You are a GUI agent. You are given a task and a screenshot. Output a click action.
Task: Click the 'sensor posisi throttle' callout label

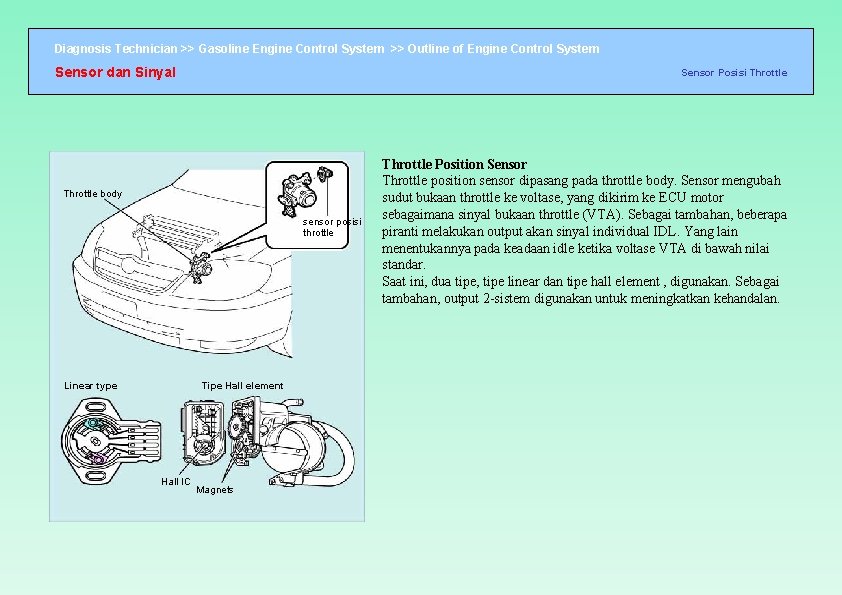[331, 227]
